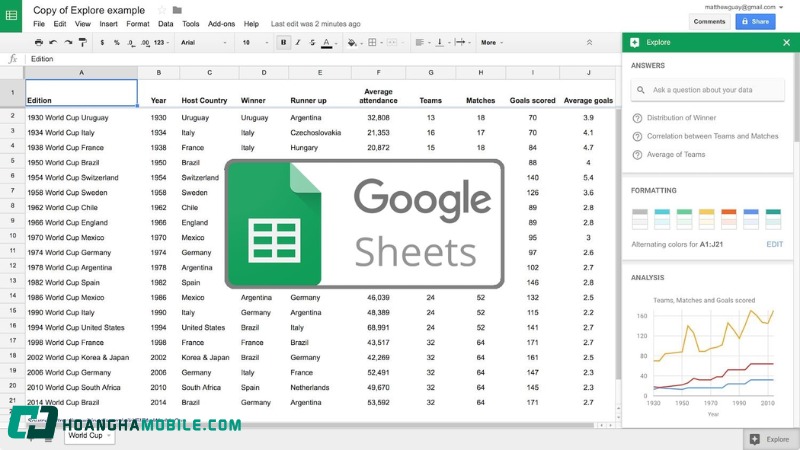Close the Explore side panel

[x=786, y=42]
